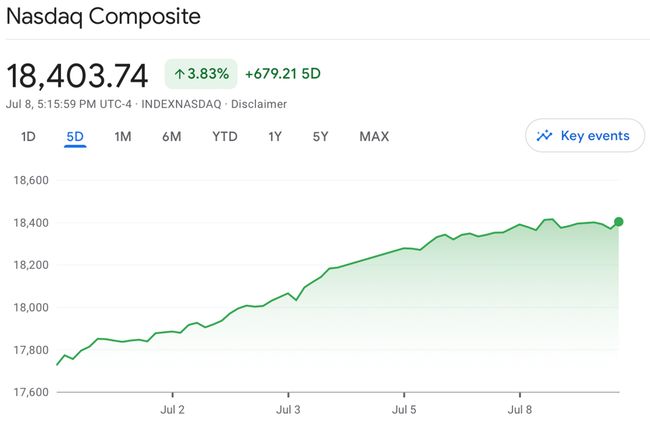Select the 5D time range tab
Viewport: 650px width, 424px height.
click(x=75, y=136)
